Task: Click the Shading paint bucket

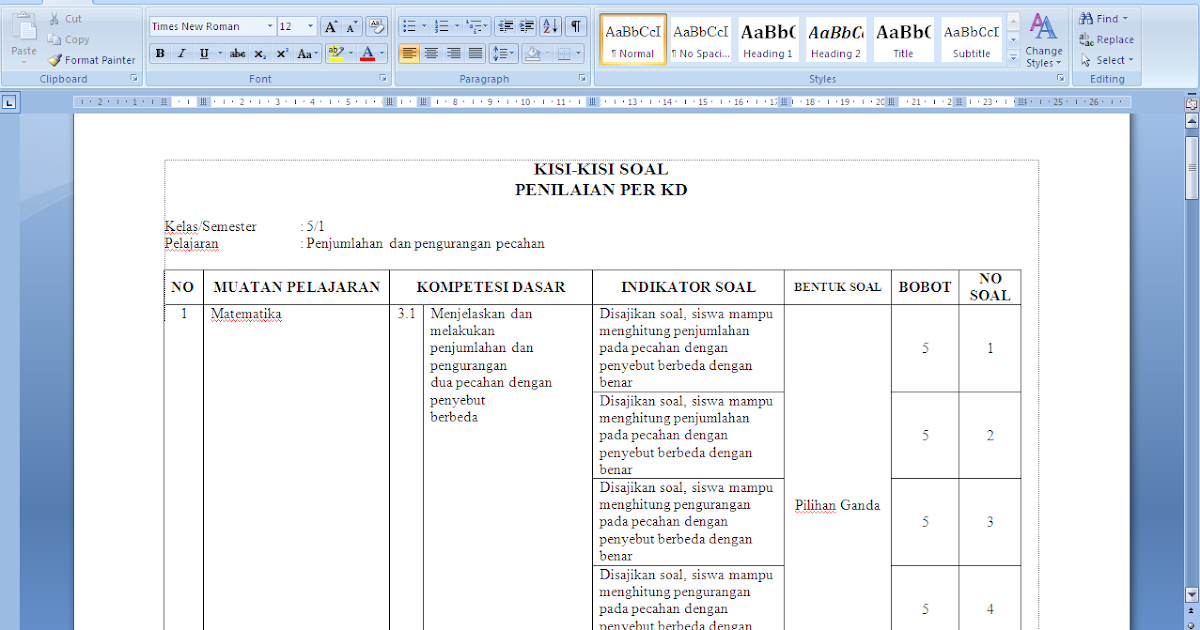Action: click(x=533, y=54)
